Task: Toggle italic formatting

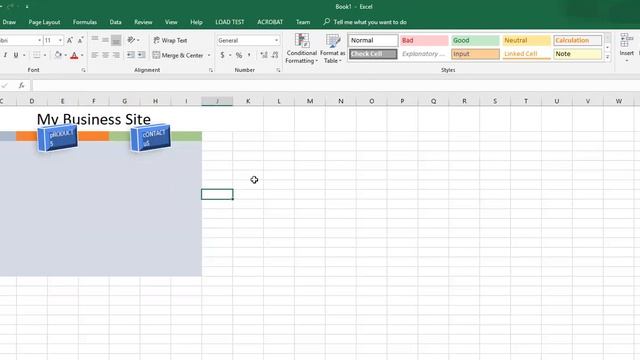Action: tap(5, 55)
